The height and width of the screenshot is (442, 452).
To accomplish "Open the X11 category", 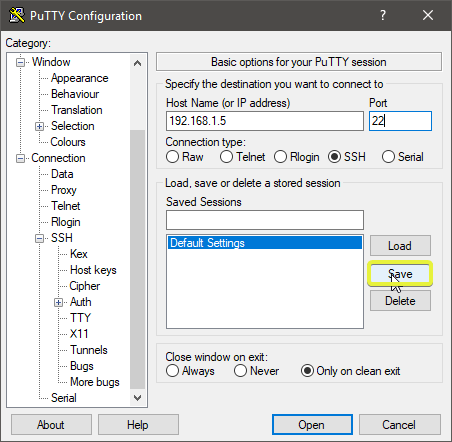I will [x=79, y=334].
